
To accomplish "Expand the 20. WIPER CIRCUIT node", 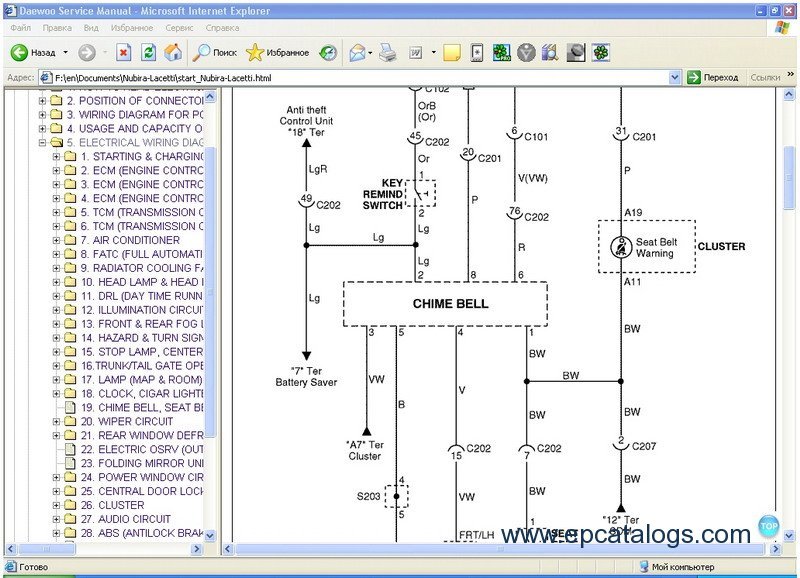I will (57, 421).
